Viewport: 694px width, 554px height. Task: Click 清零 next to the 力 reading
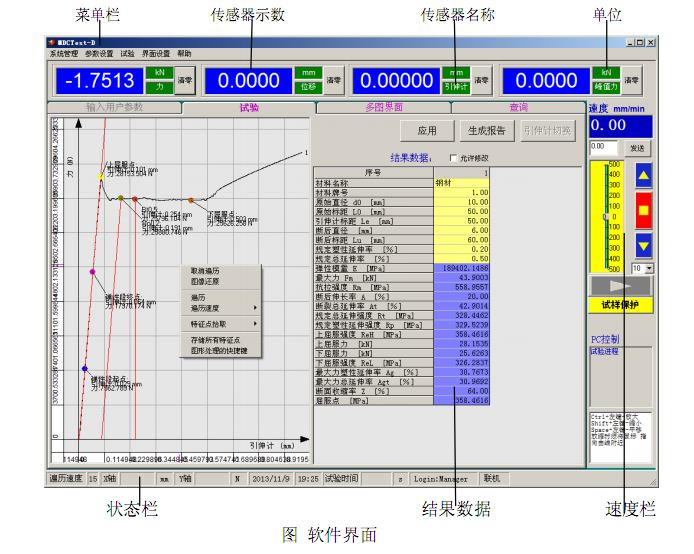click(x=184, y=80)
